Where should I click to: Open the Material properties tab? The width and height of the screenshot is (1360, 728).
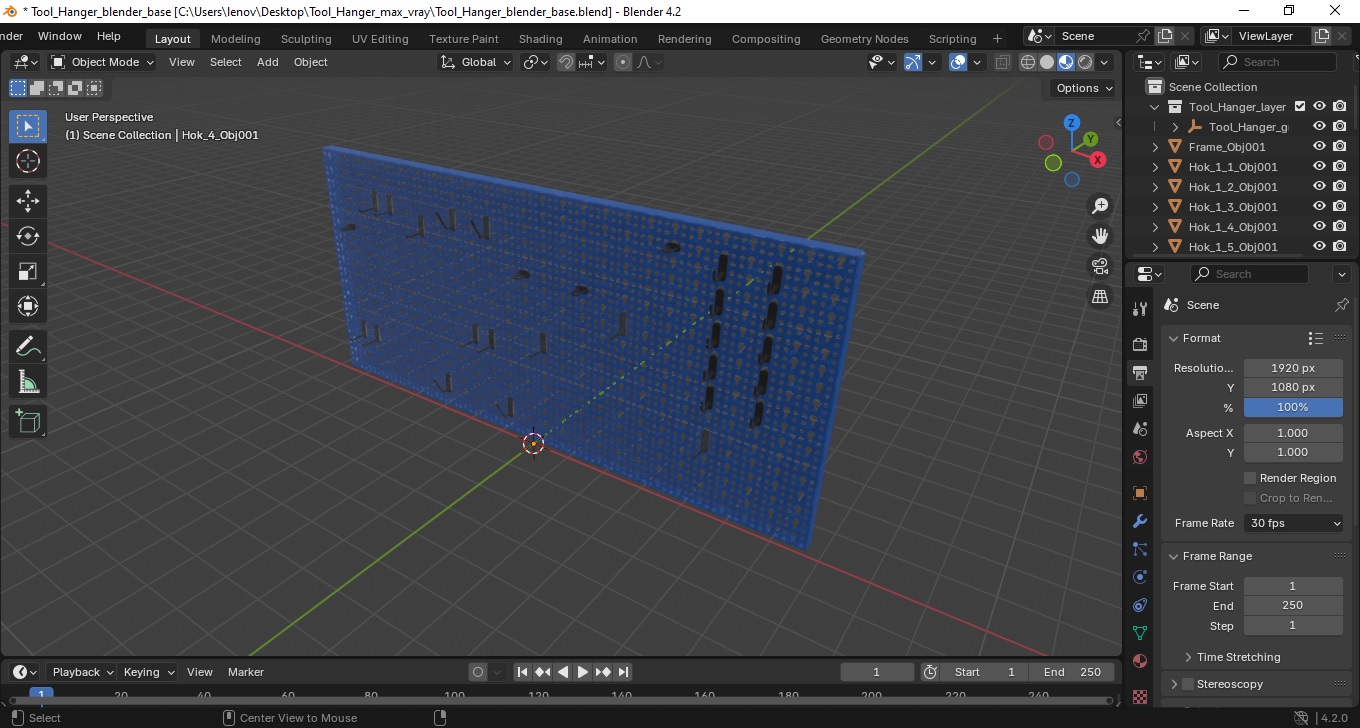click(1139, 661)
